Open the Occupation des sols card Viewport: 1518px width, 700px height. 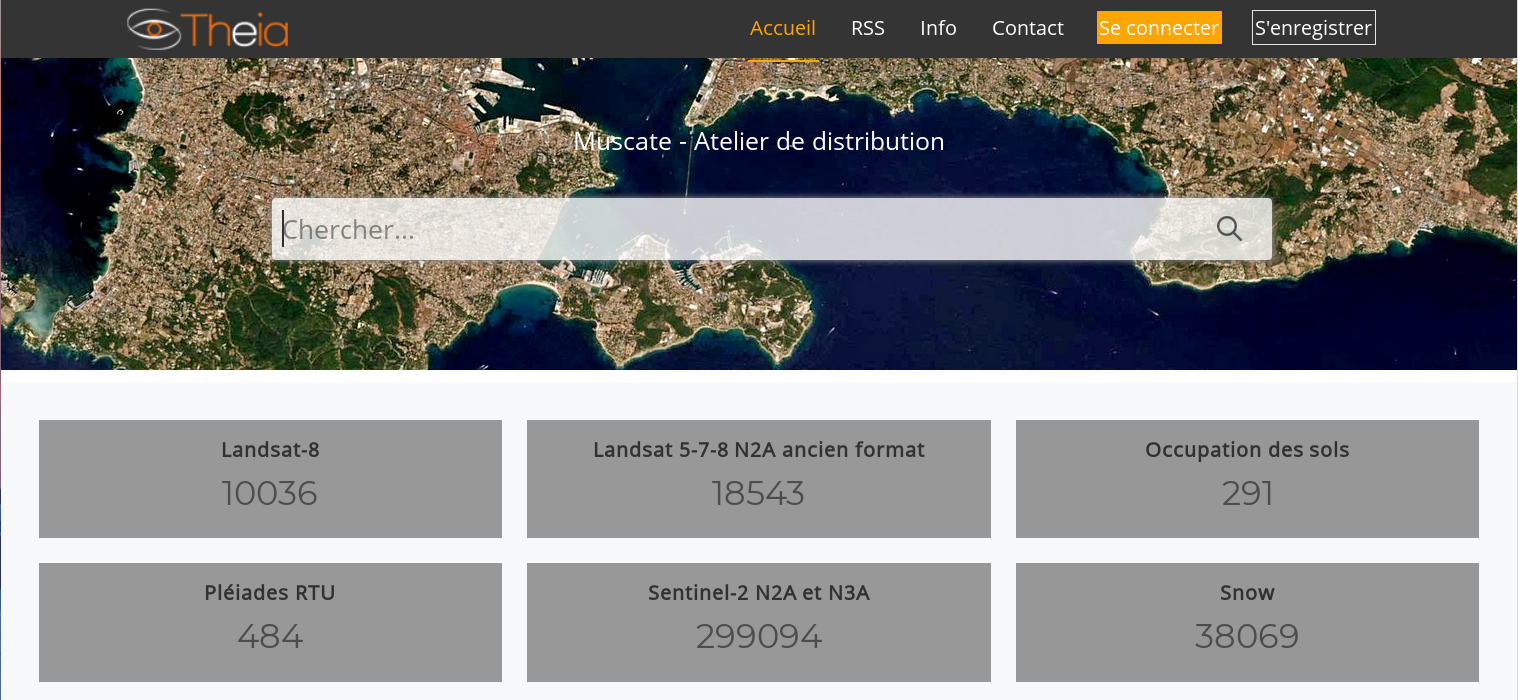(1247, 479)
